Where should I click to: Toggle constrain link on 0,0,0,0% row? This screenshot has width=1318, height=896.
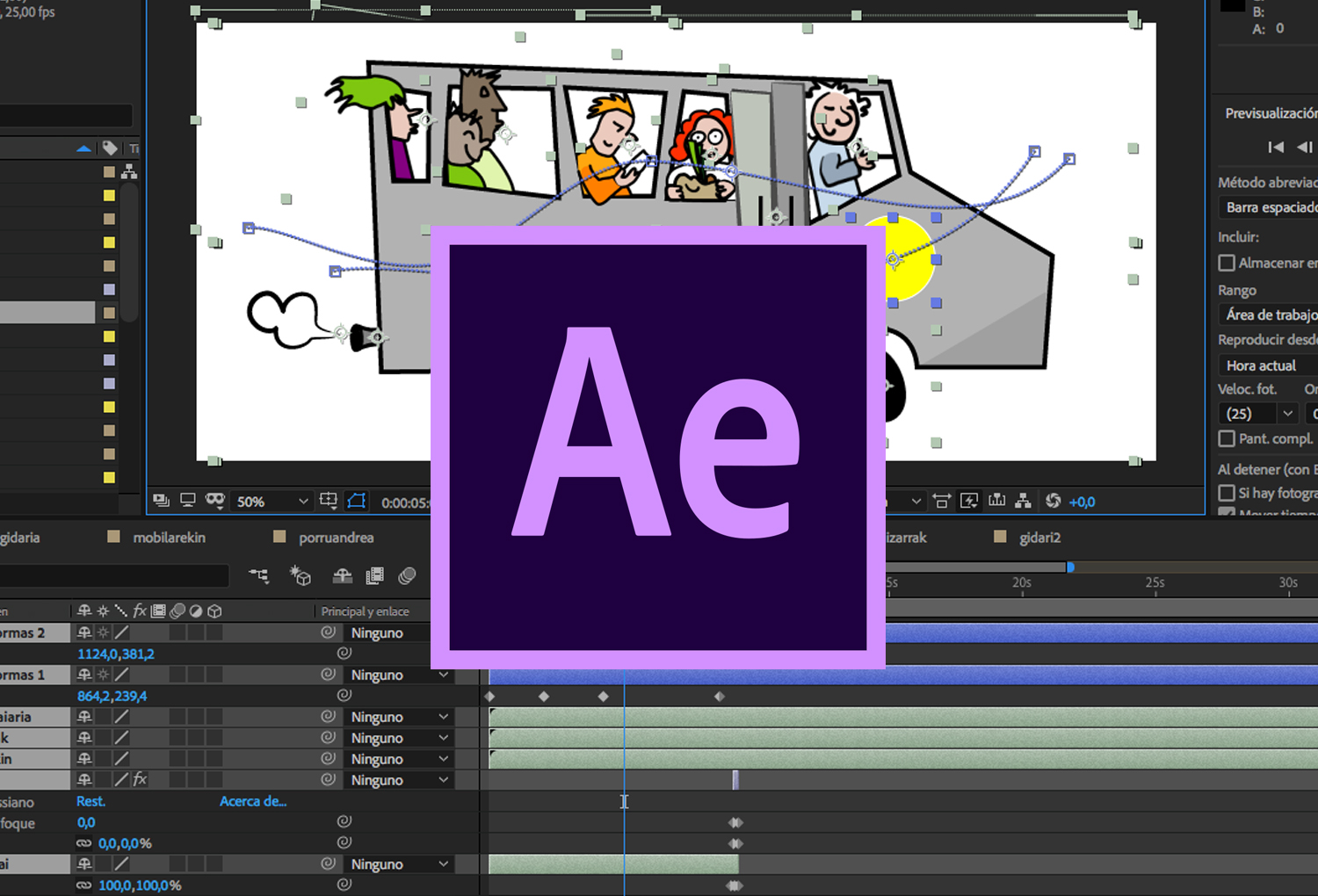[x=84, y=843]
